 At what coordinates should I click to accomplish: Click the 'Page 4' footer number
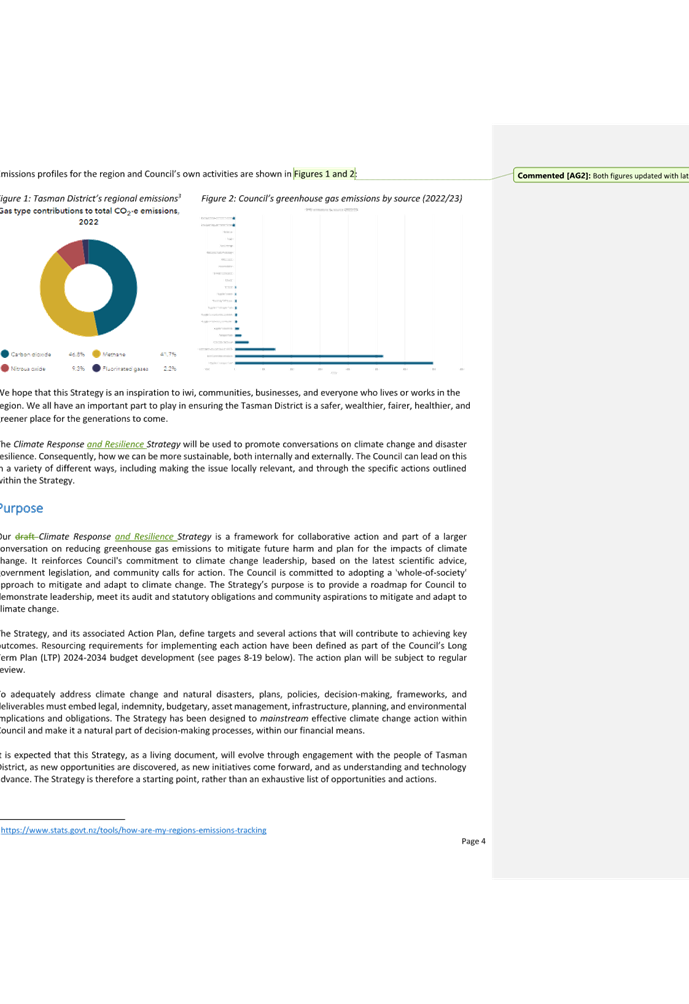(x=473, y=841)
